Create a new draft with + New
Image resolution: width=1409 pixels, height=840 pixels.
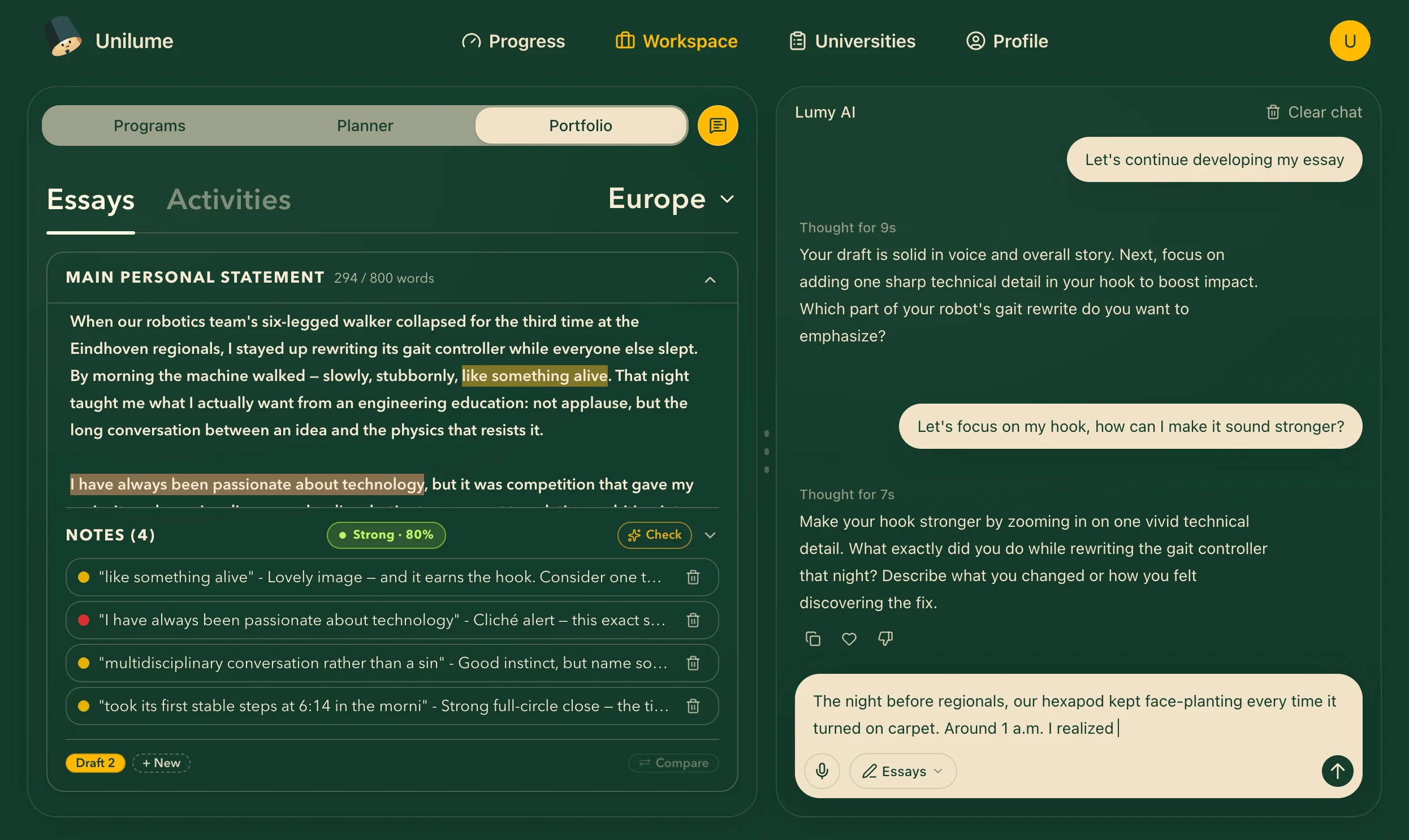(161, 763)
